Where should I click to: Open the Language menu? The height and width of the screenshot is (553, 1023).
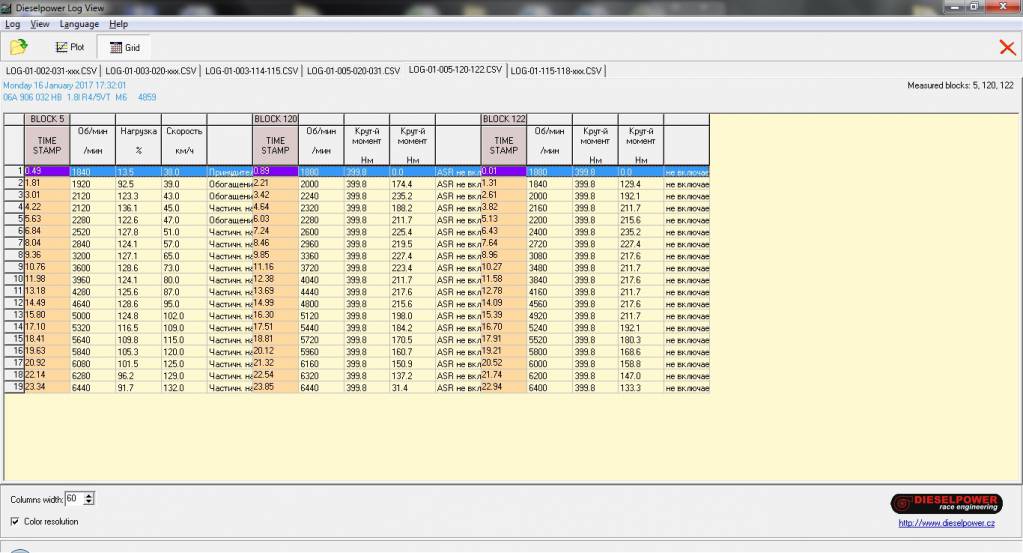(x=79, y=24)
